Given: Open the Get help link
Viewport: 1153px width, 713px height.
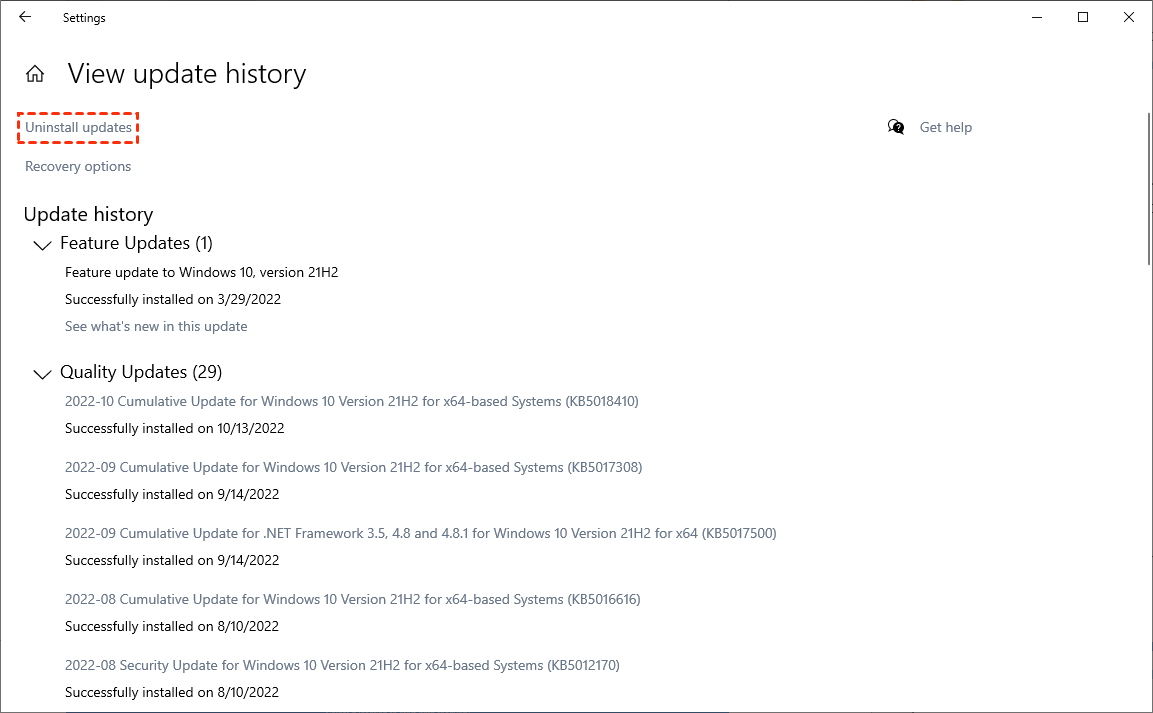Looking at the screenshot, I should point(945,127).
